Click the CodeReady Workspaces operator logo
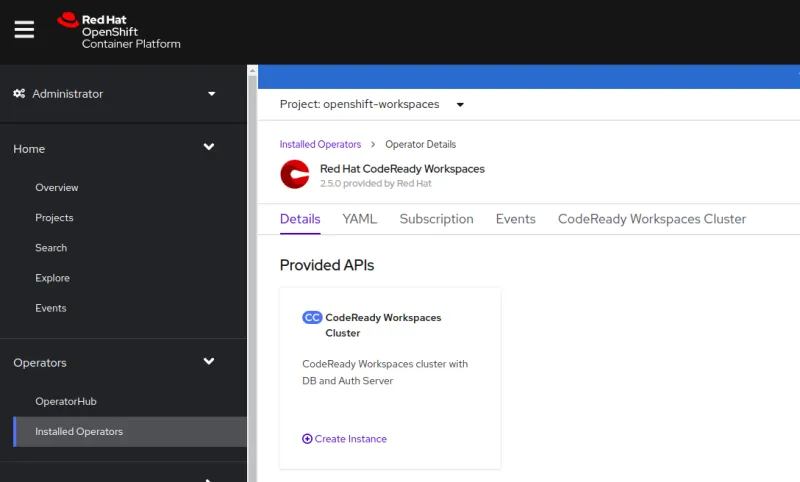Screen dimensions: 800x482 click(x=295, y=175)
